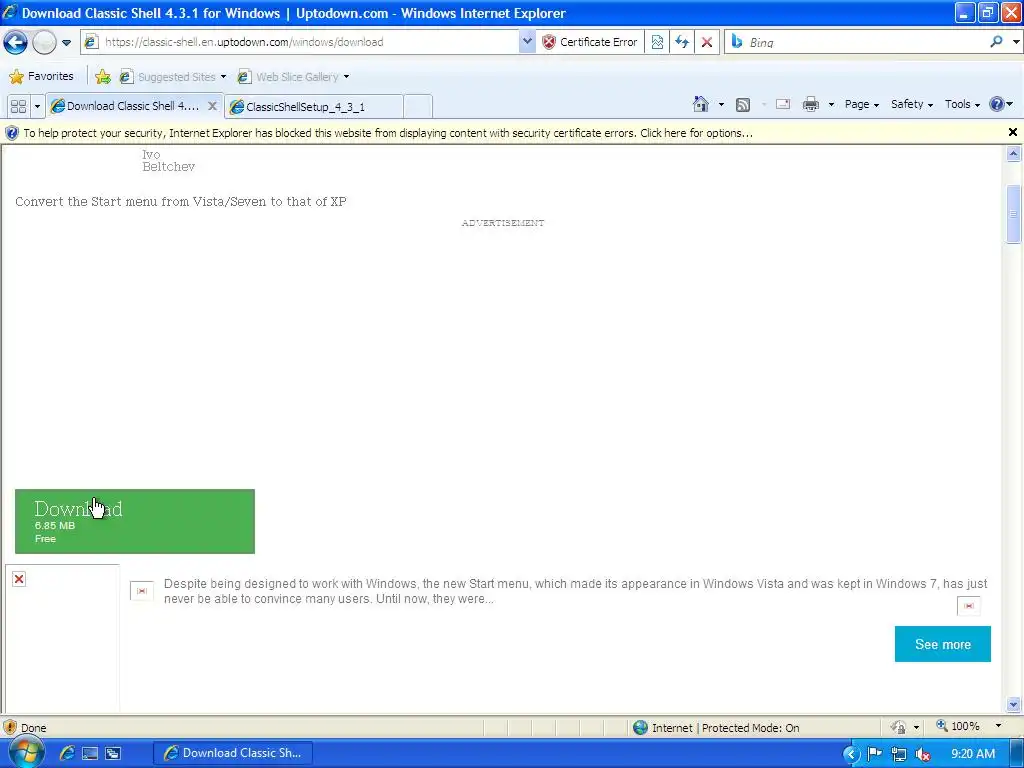Click Show Desktop quick launch icon
The image size is (1024, 768).
point(90,754)
